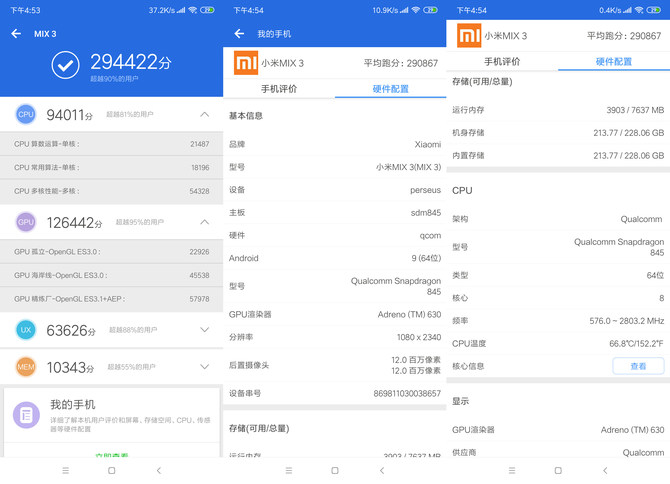This screenshot has width=670, height=484.
Task: Tap the orange Xiaomi logo in the rightmost screen
Action: tap(469, 36)
